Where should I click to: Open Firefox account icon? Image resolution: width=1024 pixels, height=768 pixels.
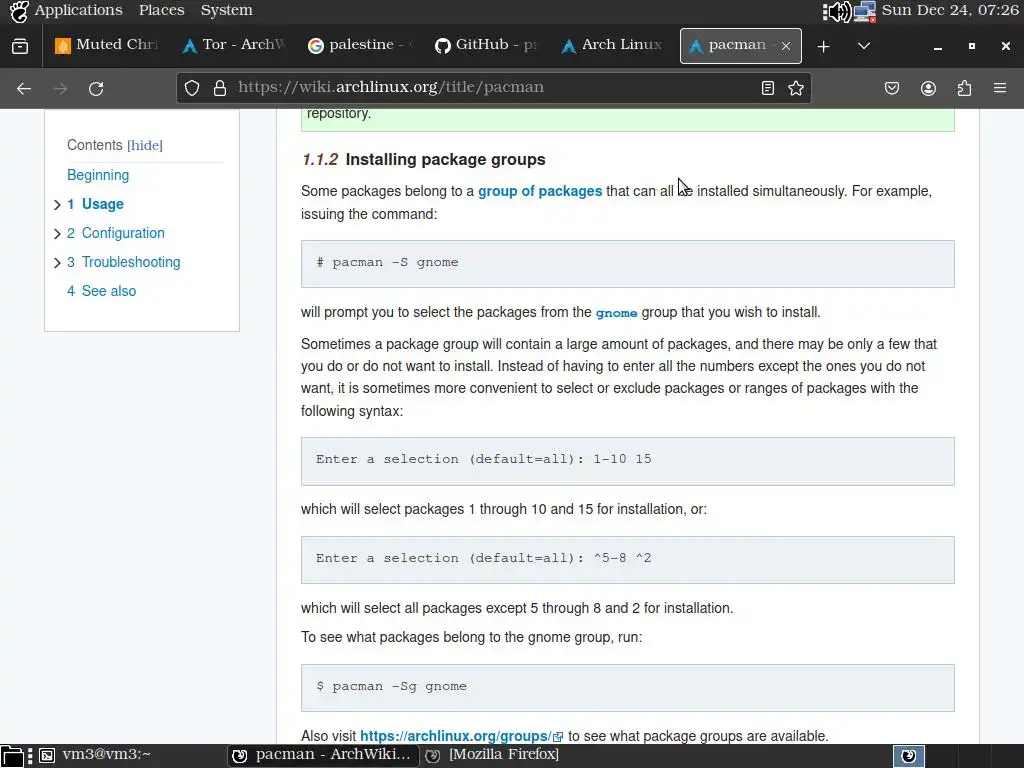(928, 88)
